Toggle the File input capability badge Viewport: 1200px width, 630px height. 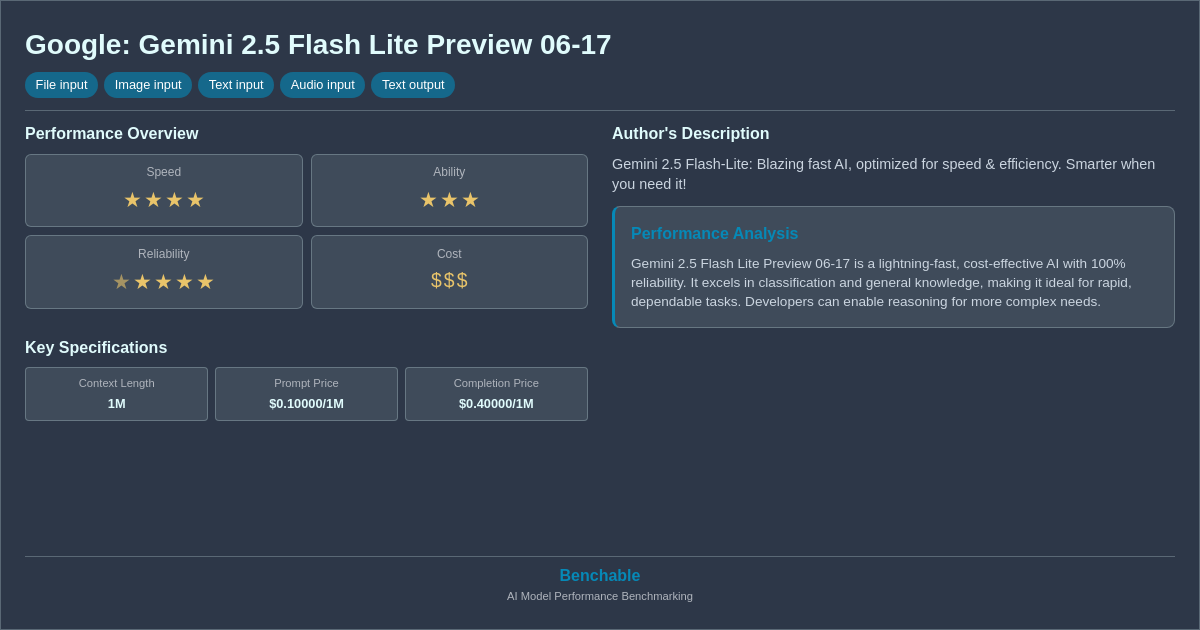click(x=61, y=85)
